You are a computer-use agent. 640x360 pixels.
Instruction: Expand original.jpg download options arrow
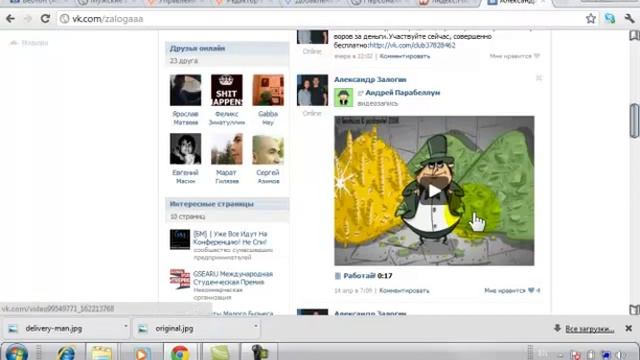click(256, 326)
